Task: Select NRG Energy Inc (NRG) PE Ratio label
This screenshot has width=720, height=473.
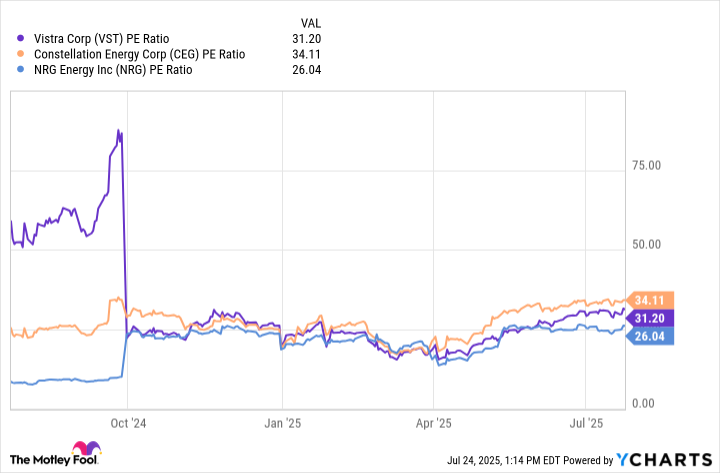Action: click(113, 70)
